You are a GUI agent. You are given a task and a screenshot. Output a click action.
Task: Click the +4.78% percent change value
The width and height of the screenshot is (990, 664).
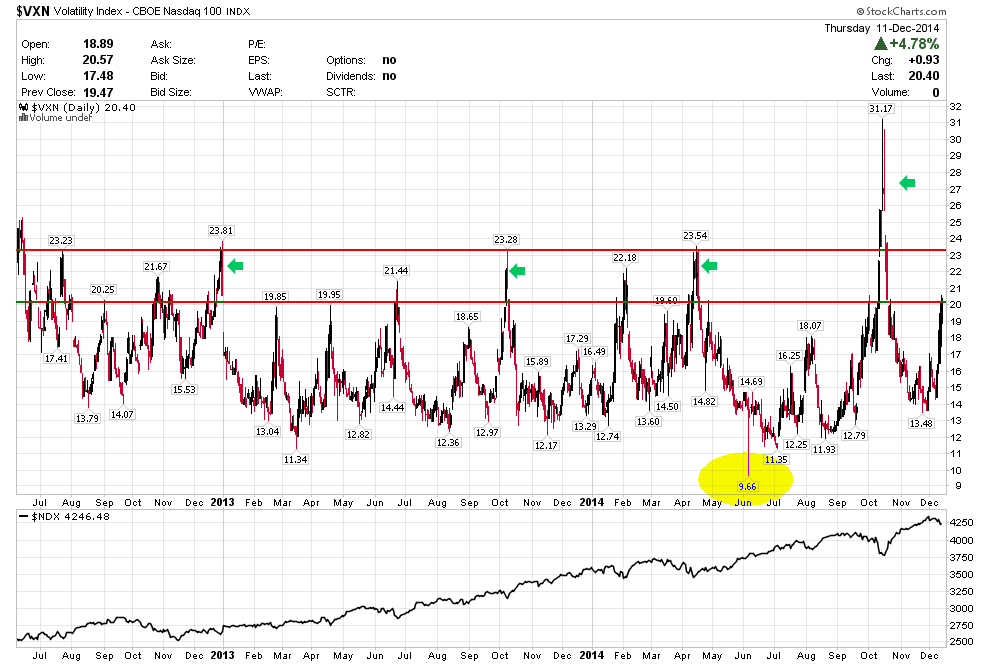(x=914, y=44)
